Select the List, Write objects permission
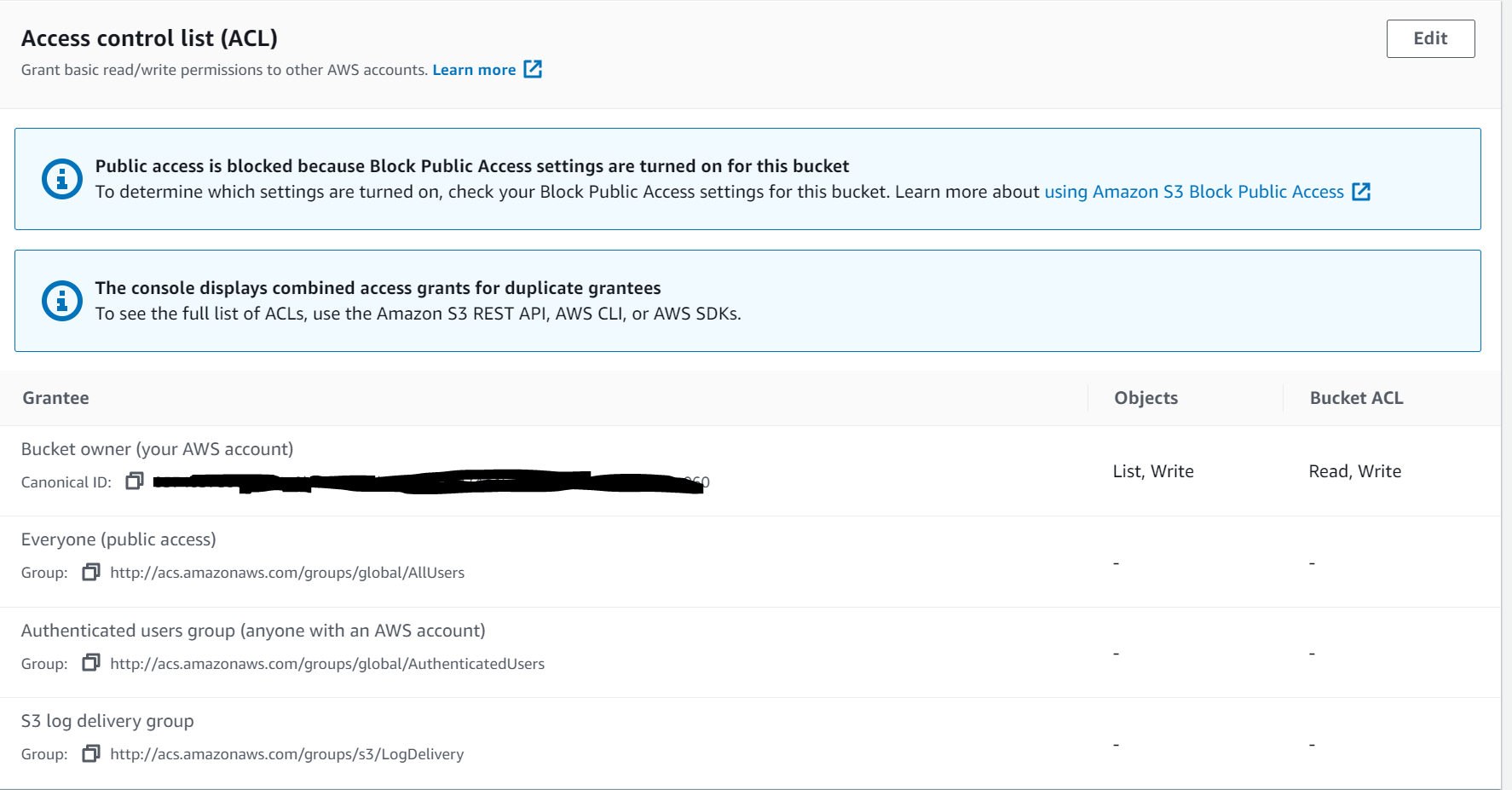The width and height of the screenshot is (1512, 790). 1153,471
